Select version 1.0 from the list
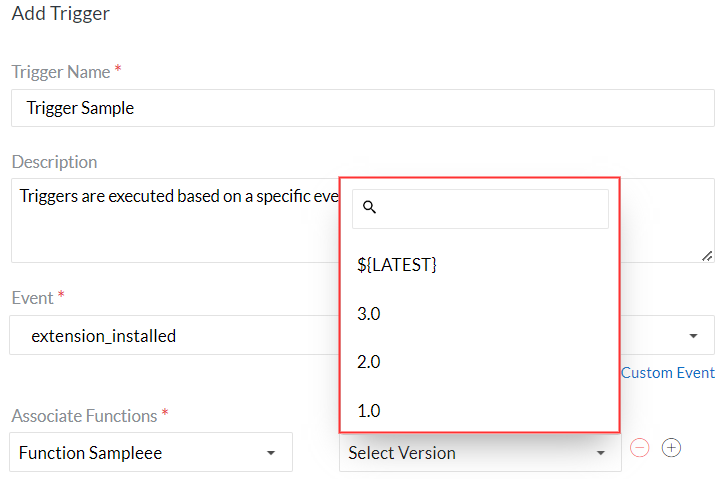This screenshot has height=479, width=725. (369, 410)
